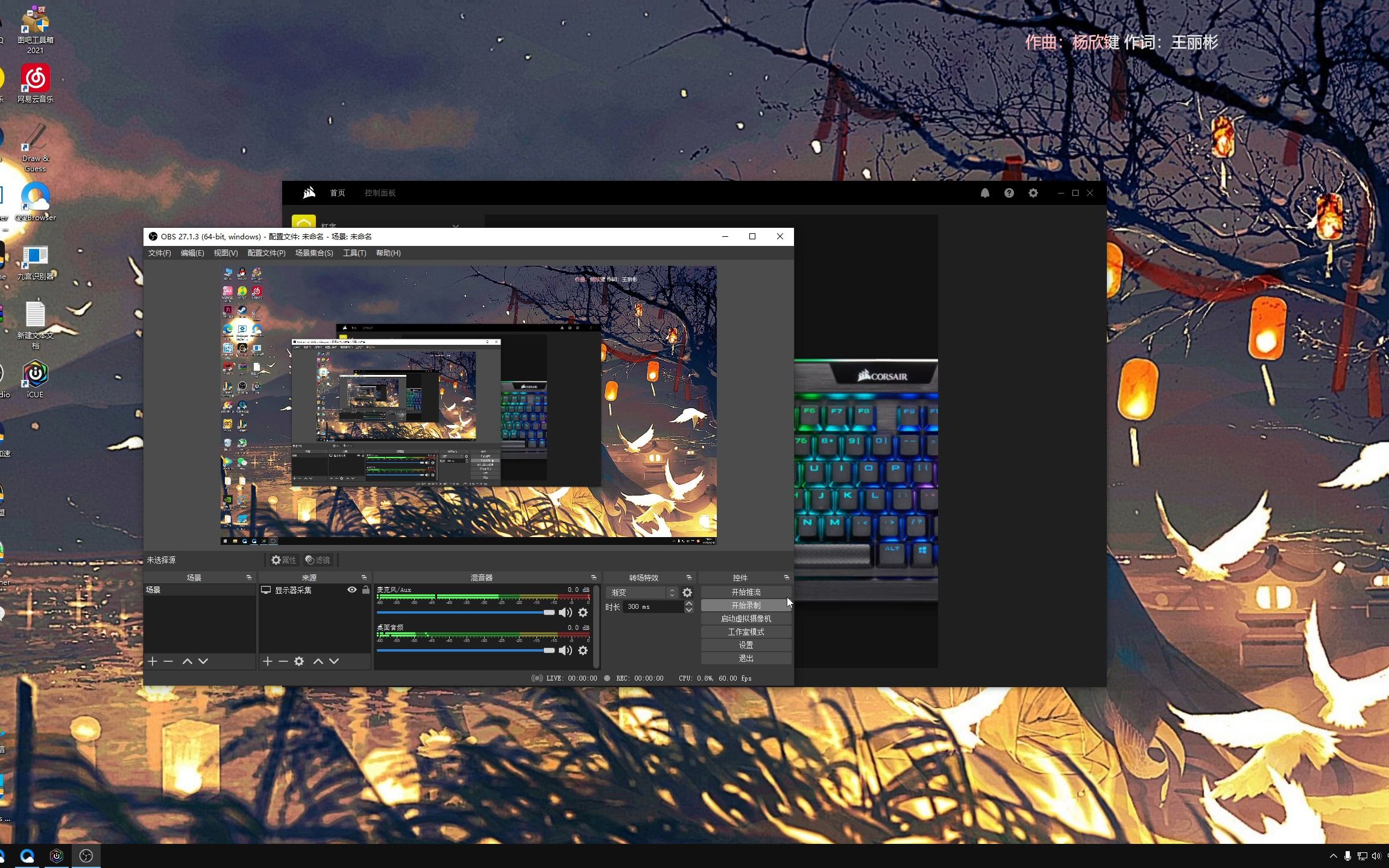Click 开始推流 button
The image size is (1389, 868).
(746, 593)
